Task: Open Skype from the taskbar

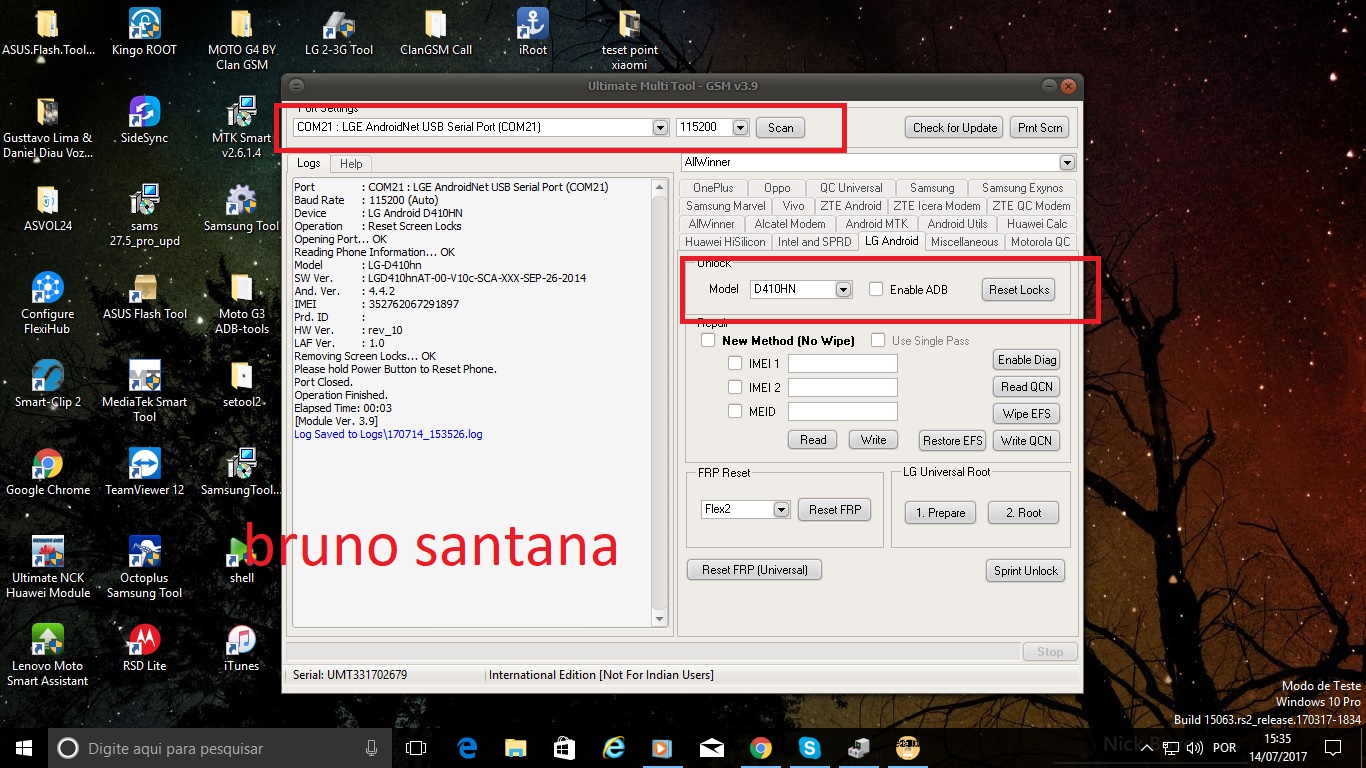Action: tap(809, 747)
